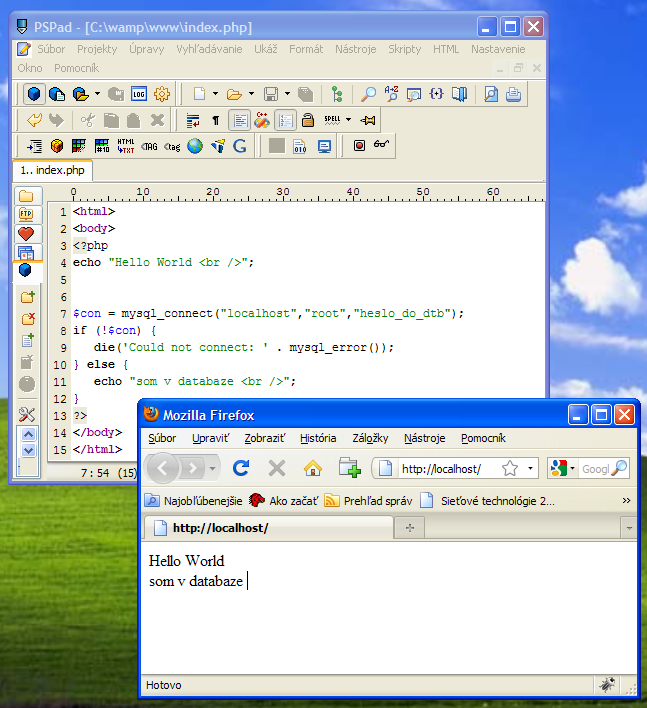Click the SPELL check icon
Viewport: 647px width, 708px height.
click(x=332, y=120)
